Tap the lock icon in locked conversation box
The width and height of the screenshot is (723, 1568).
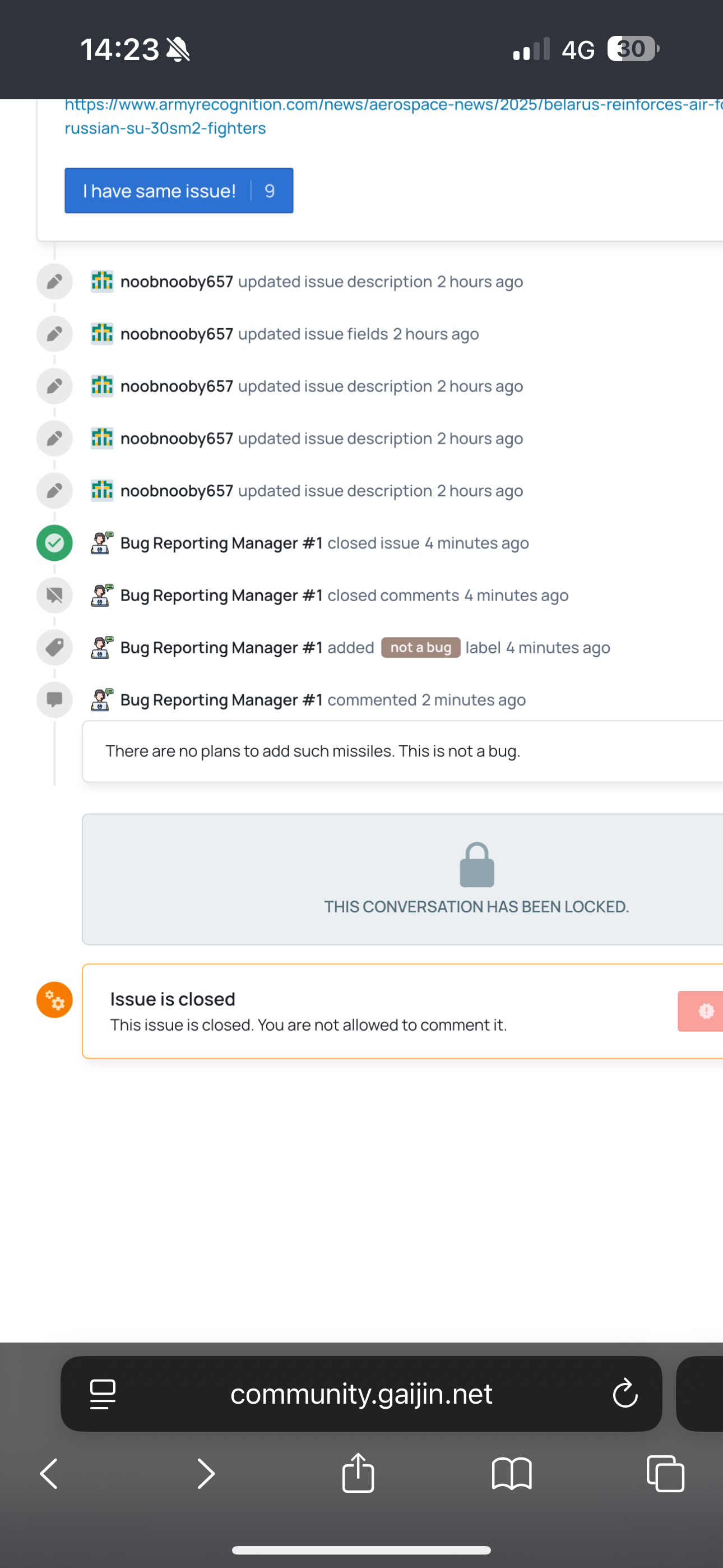tap(476, 864)
